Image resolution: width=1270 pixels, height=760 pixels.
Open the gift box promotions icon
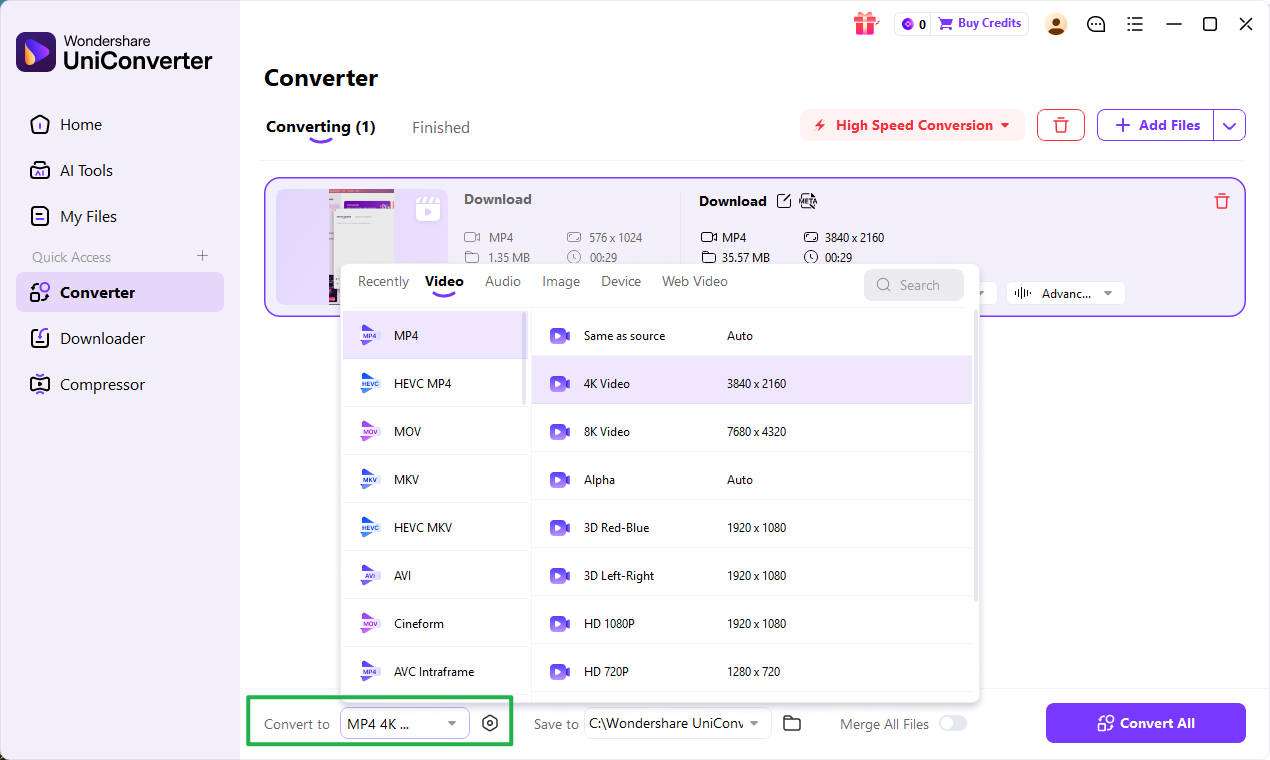click(x=865, y=23)
